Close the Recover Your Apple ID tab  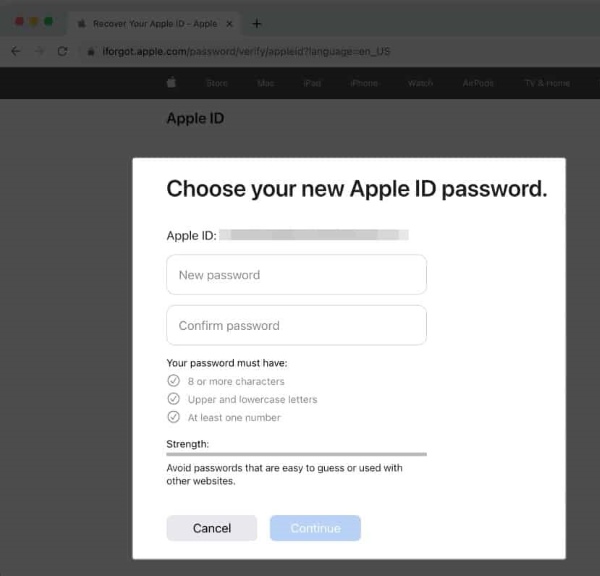pos(229,23)
